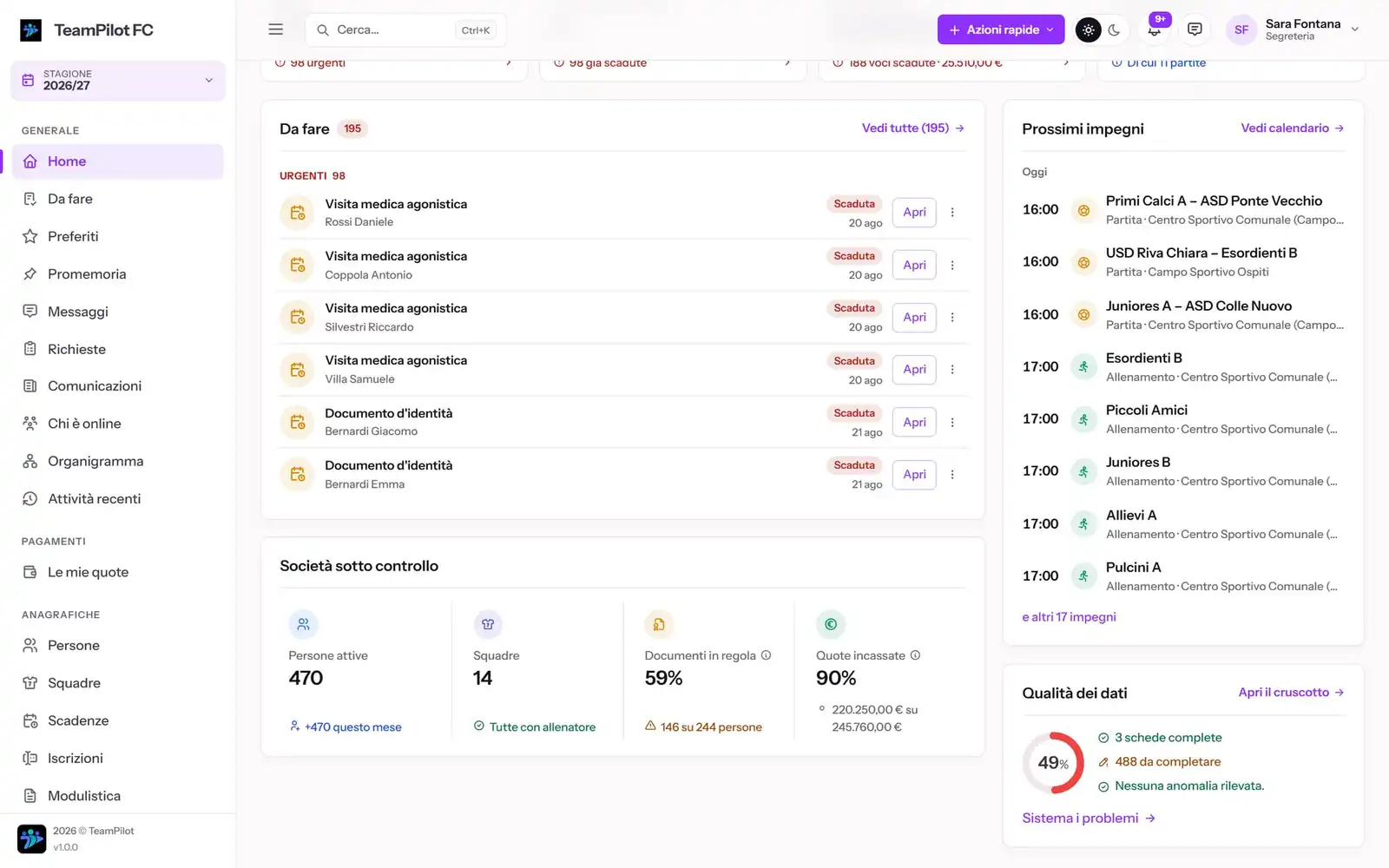Click Apri for Silvestri Riccardo
1389x868 pixels.
(914, 317)
